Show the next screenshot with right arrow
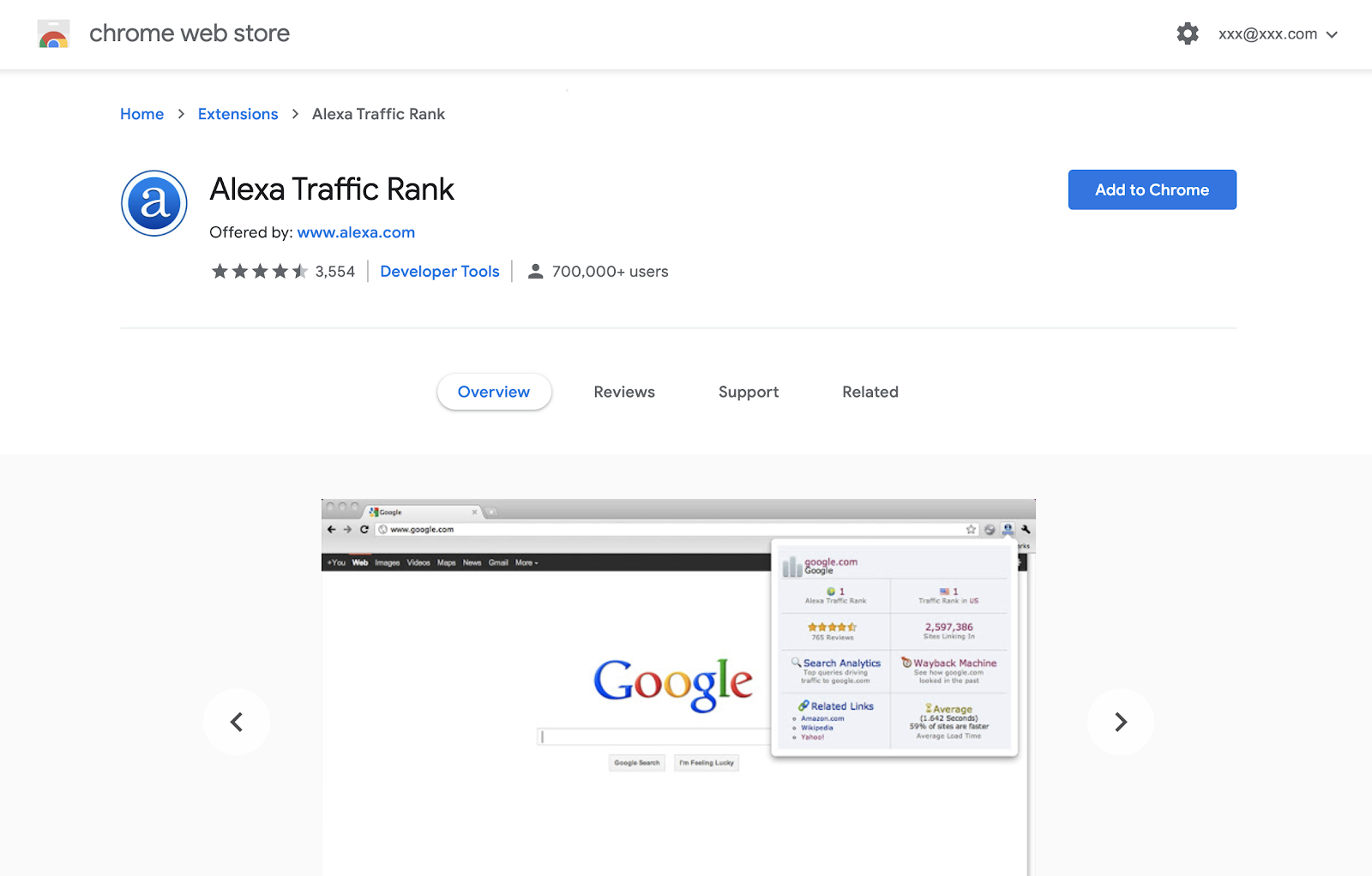Viewport: 1372px width, 876px height. [x=1121, y=722]
